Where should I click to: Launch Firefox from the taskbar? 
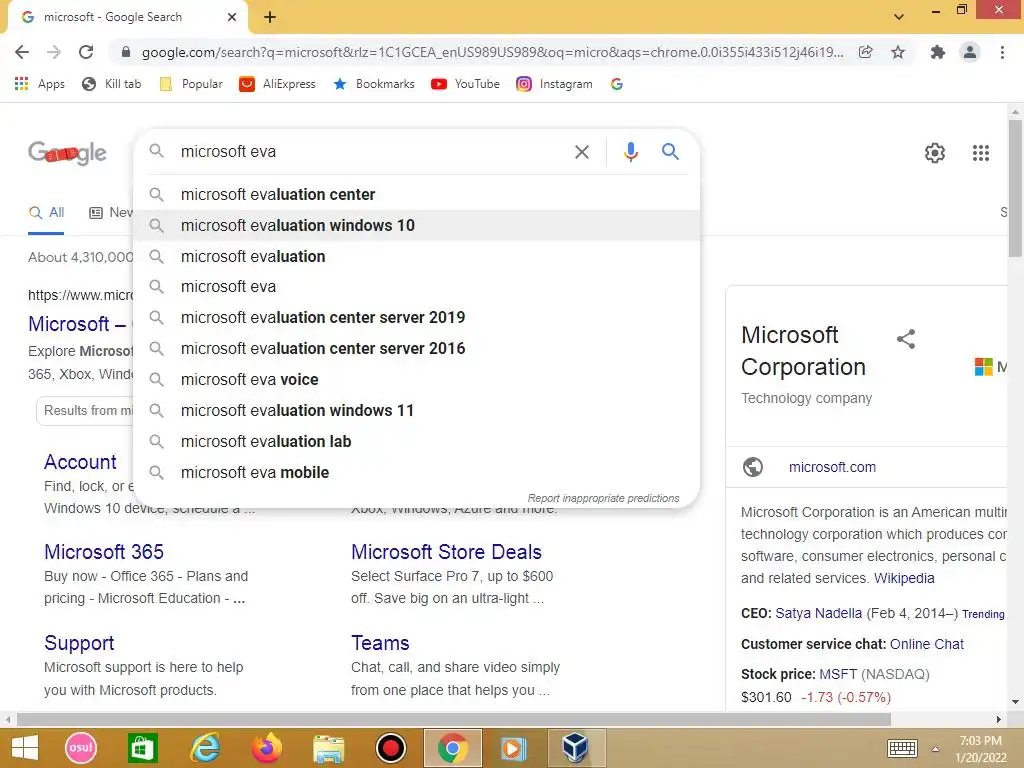(x=266, y=748)
